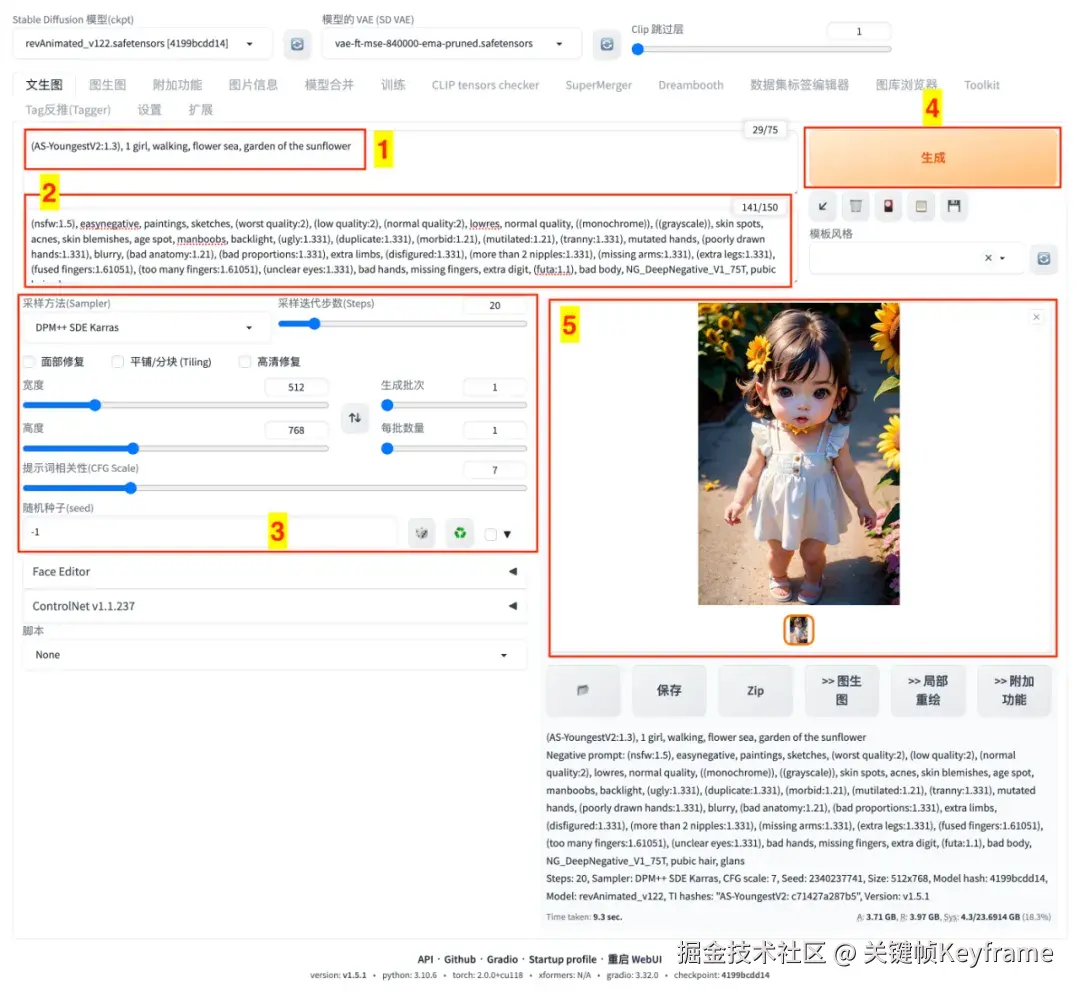
Task: Click the 重启 WebUI link
Action: [634, 959]
